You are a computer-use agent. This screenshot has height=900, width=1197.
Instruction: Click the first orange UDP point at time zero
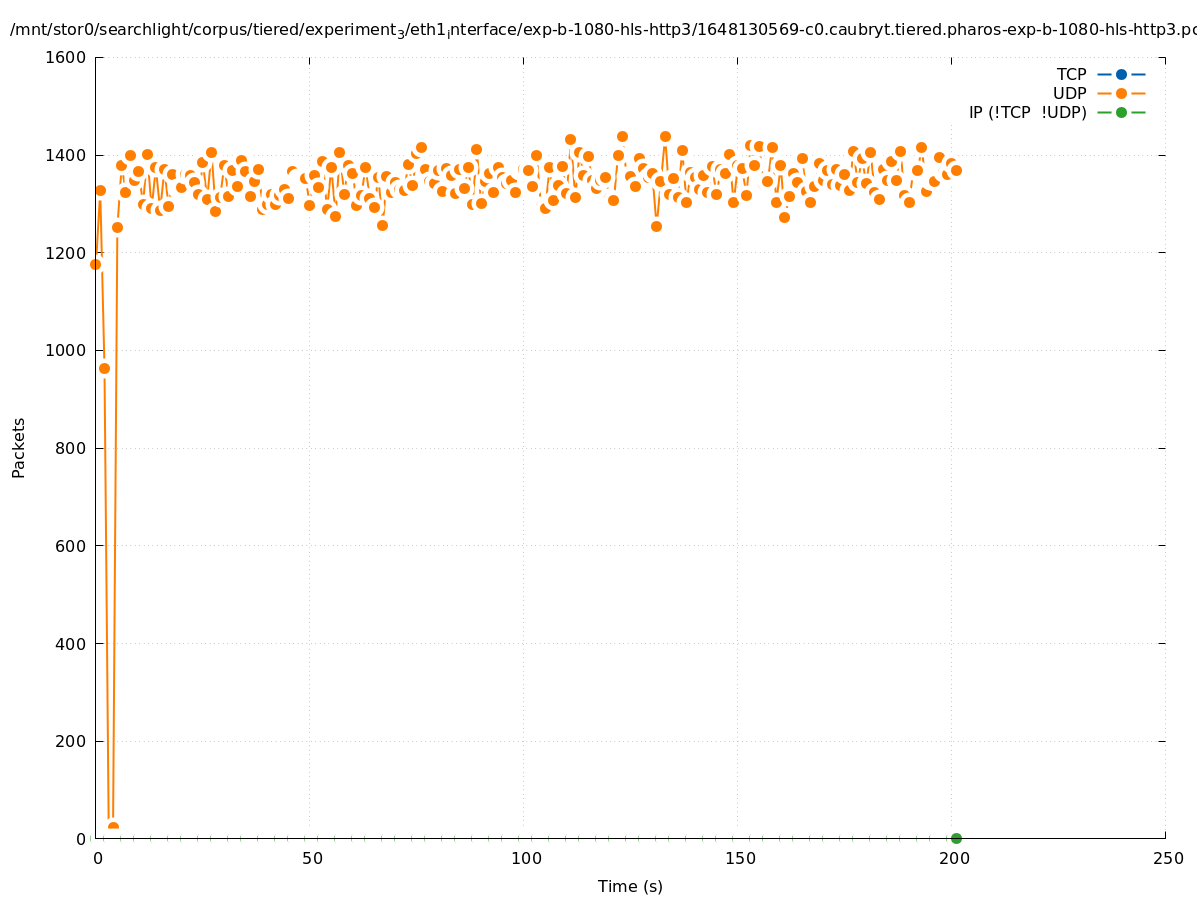click(95, 264)
